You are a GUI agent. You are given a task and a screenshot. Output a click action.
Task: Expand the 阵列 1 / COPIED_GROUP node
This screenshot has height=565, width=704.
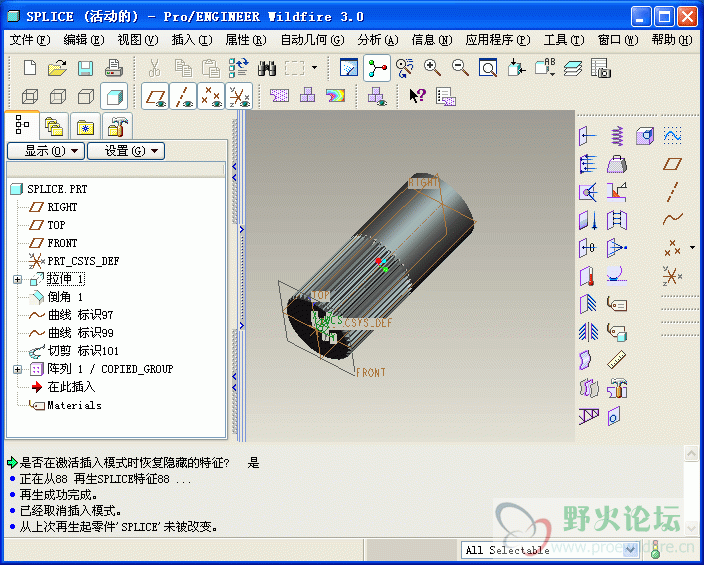pyautogui.click(x=17, y=369)
